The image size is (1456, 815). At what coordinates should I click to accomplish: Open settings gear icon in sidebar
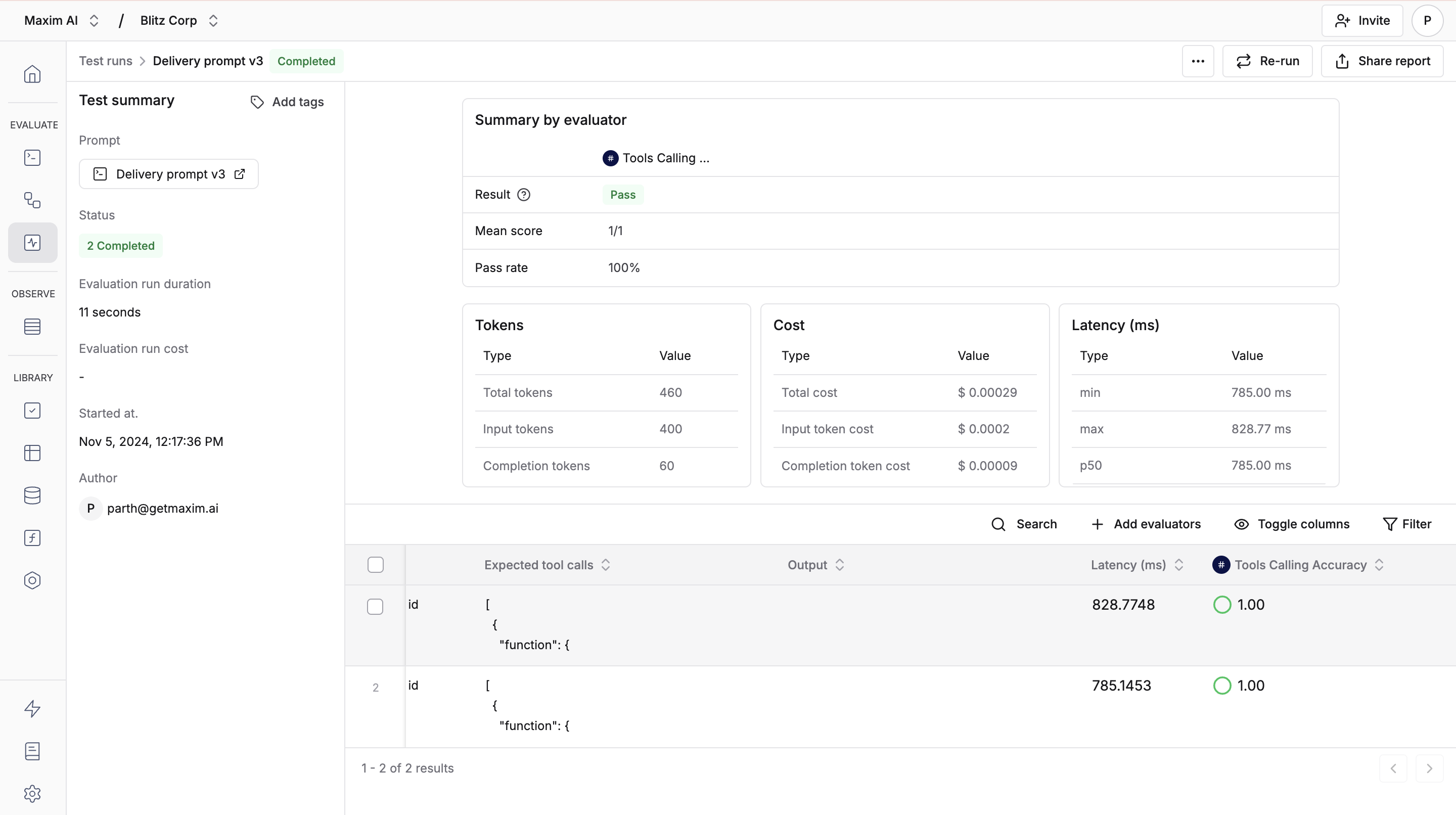click(32, 794)
